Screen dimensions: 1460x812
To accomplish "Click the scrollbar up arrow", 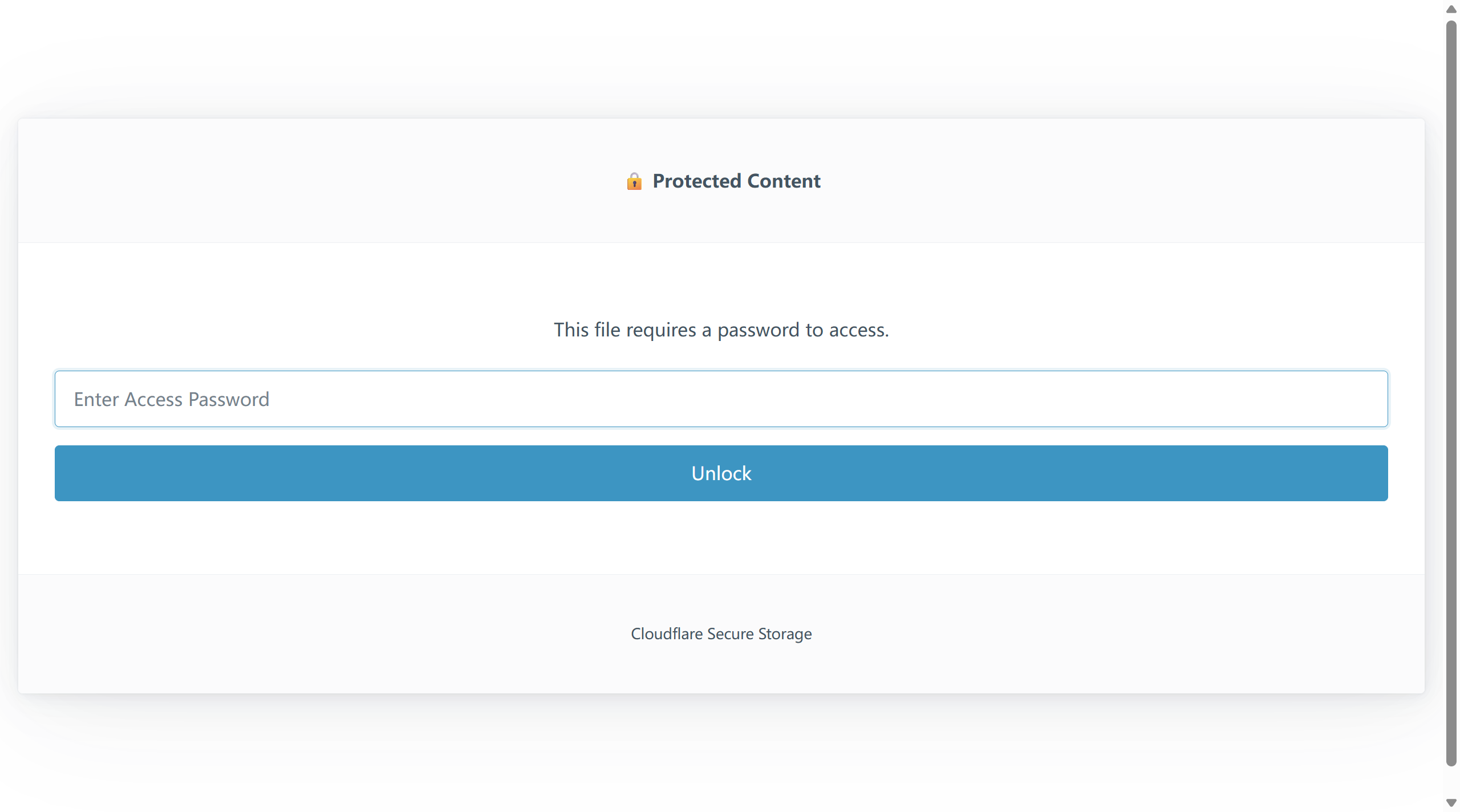I will coord(1451,9).
